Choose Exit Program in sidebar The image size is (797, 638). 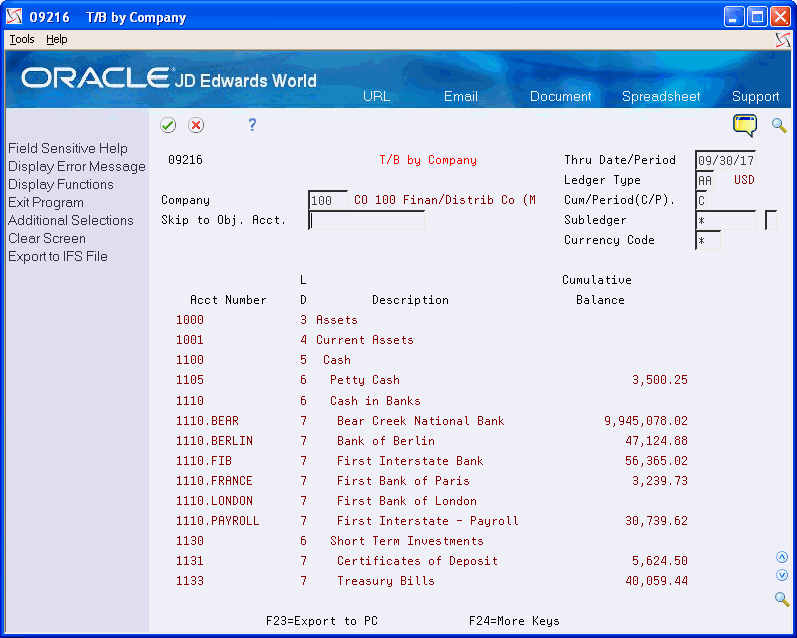pos(46,202)
